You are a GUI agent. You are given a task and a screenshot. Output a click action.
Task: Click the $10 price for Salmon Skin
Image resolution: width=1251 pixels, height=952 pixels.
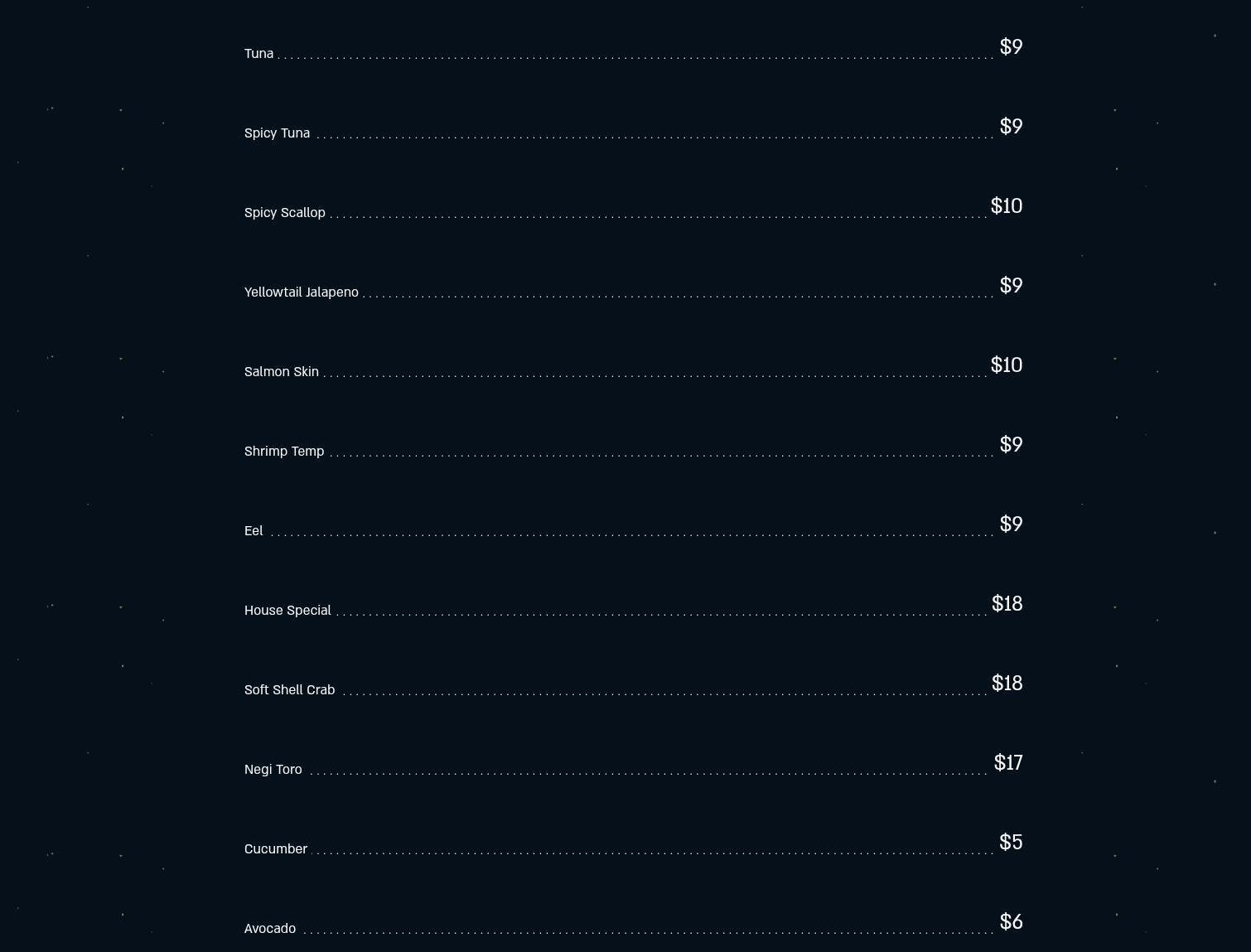click(1007, 365)
